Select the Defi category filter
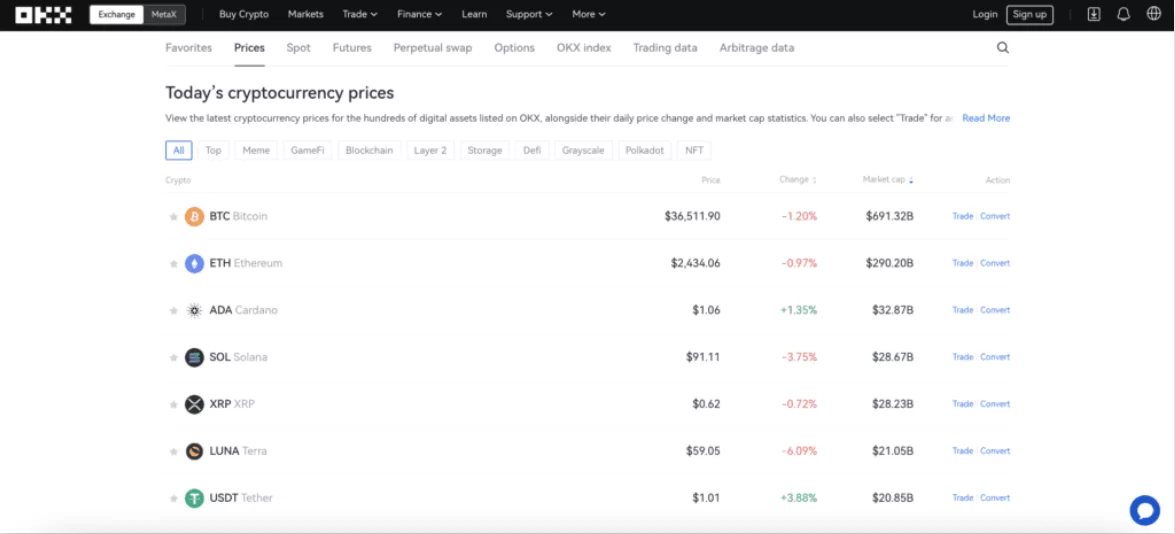The height and width of the screenshot is (534, 1175). click(532, 151)
